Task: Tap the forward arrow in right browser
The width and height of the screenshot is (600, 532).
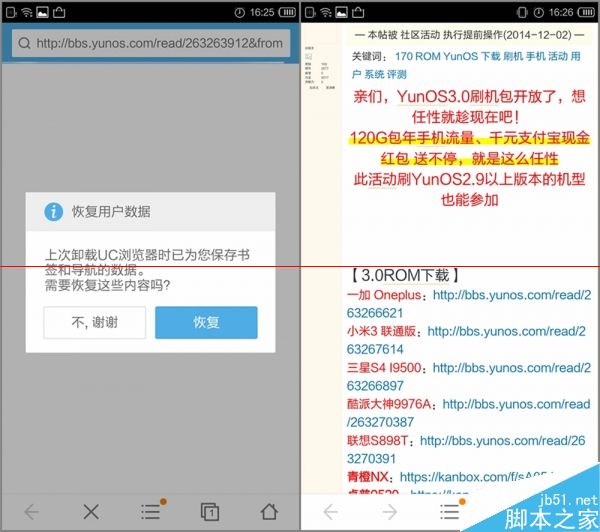Action: click(x=390, y=512)
